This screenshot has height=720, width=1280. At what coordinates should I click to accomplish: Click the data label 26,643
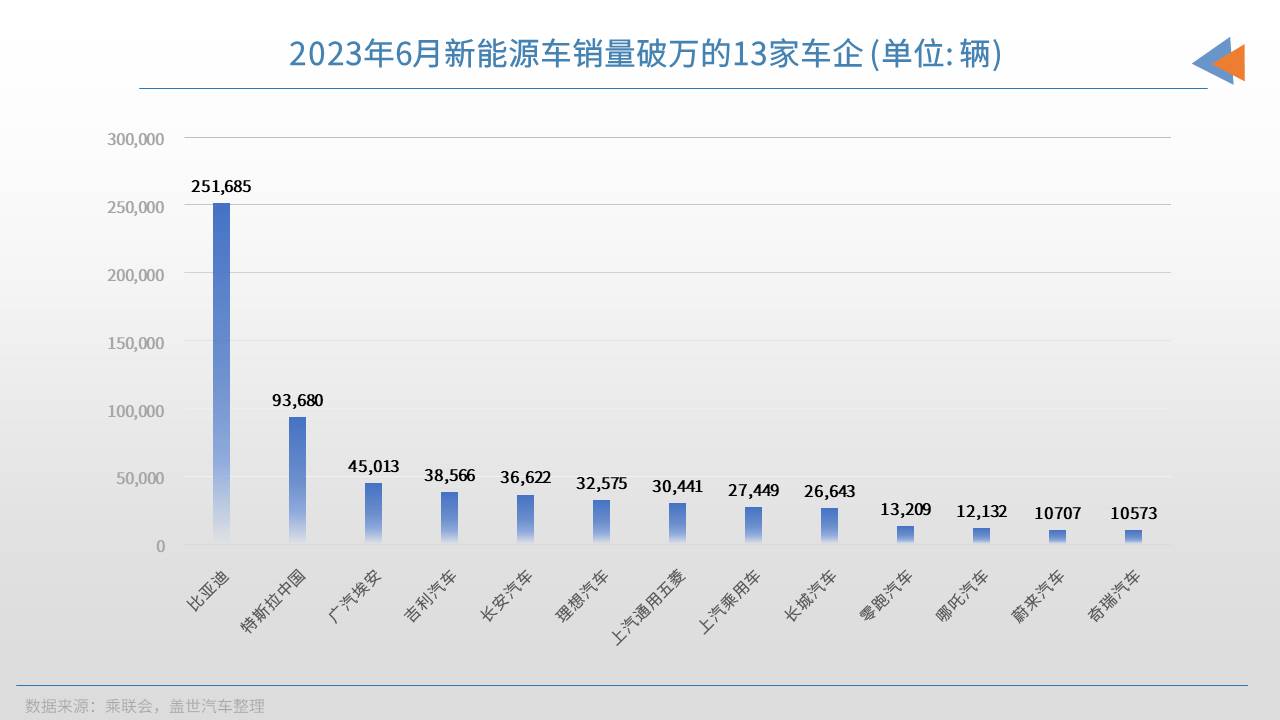[830, 491]
